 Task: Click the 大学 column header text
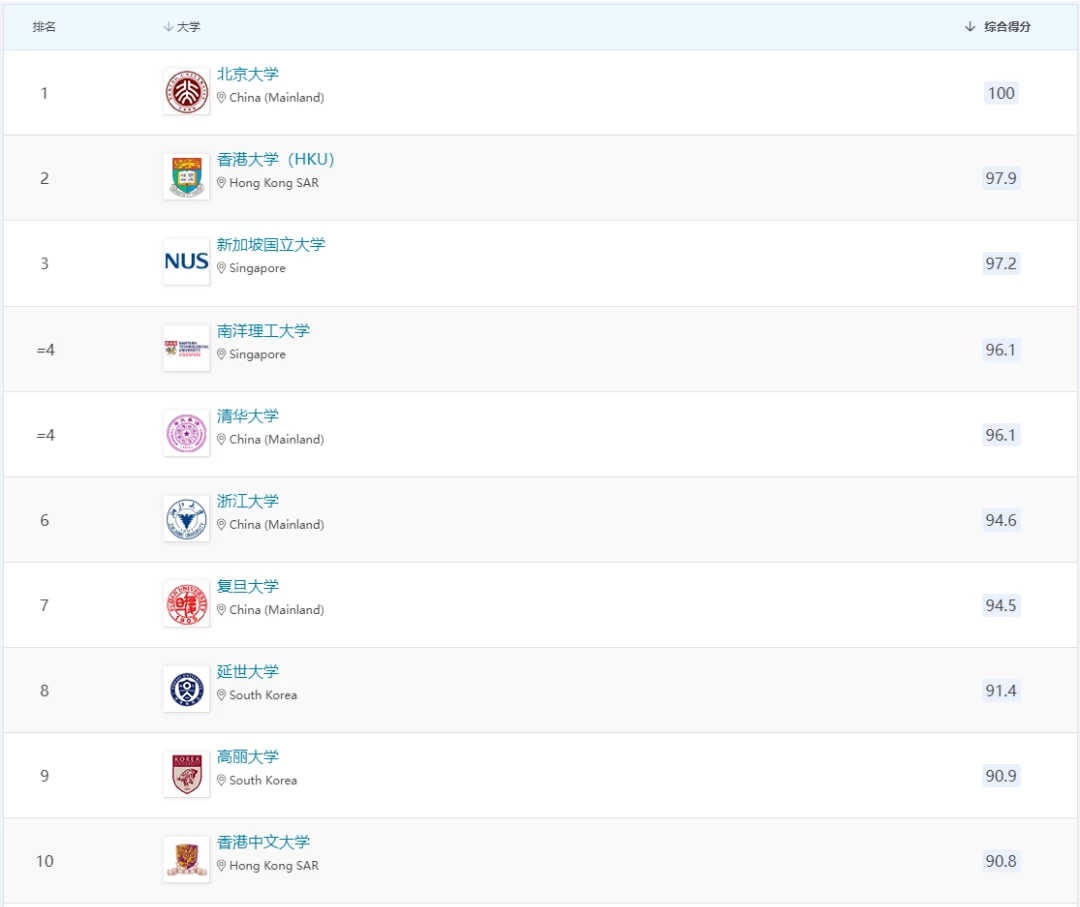[189, 27]
